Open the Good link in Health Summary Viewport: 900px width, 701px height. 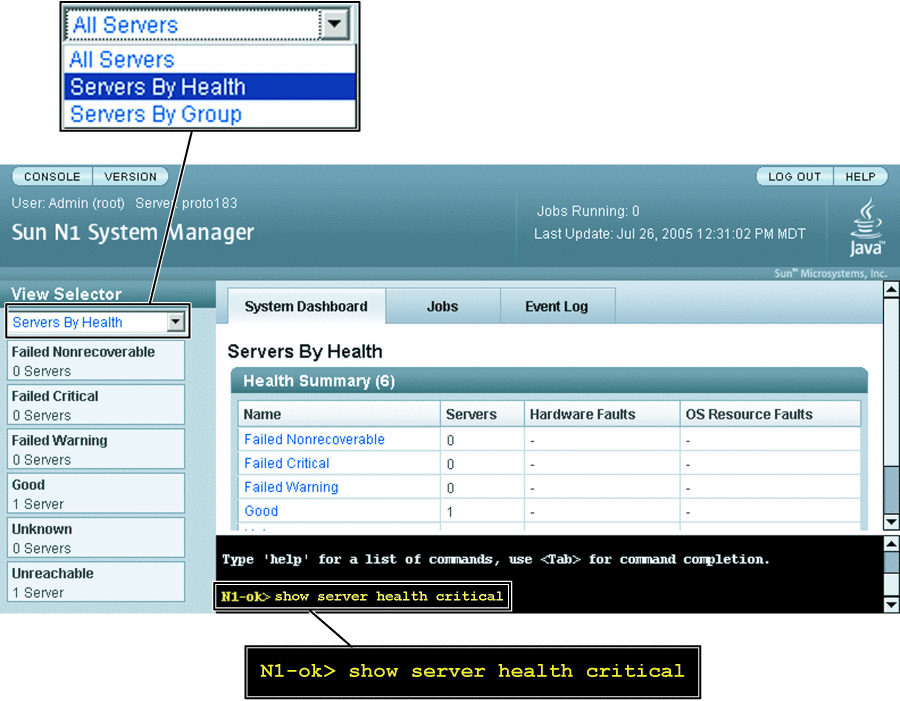point(261,511)
